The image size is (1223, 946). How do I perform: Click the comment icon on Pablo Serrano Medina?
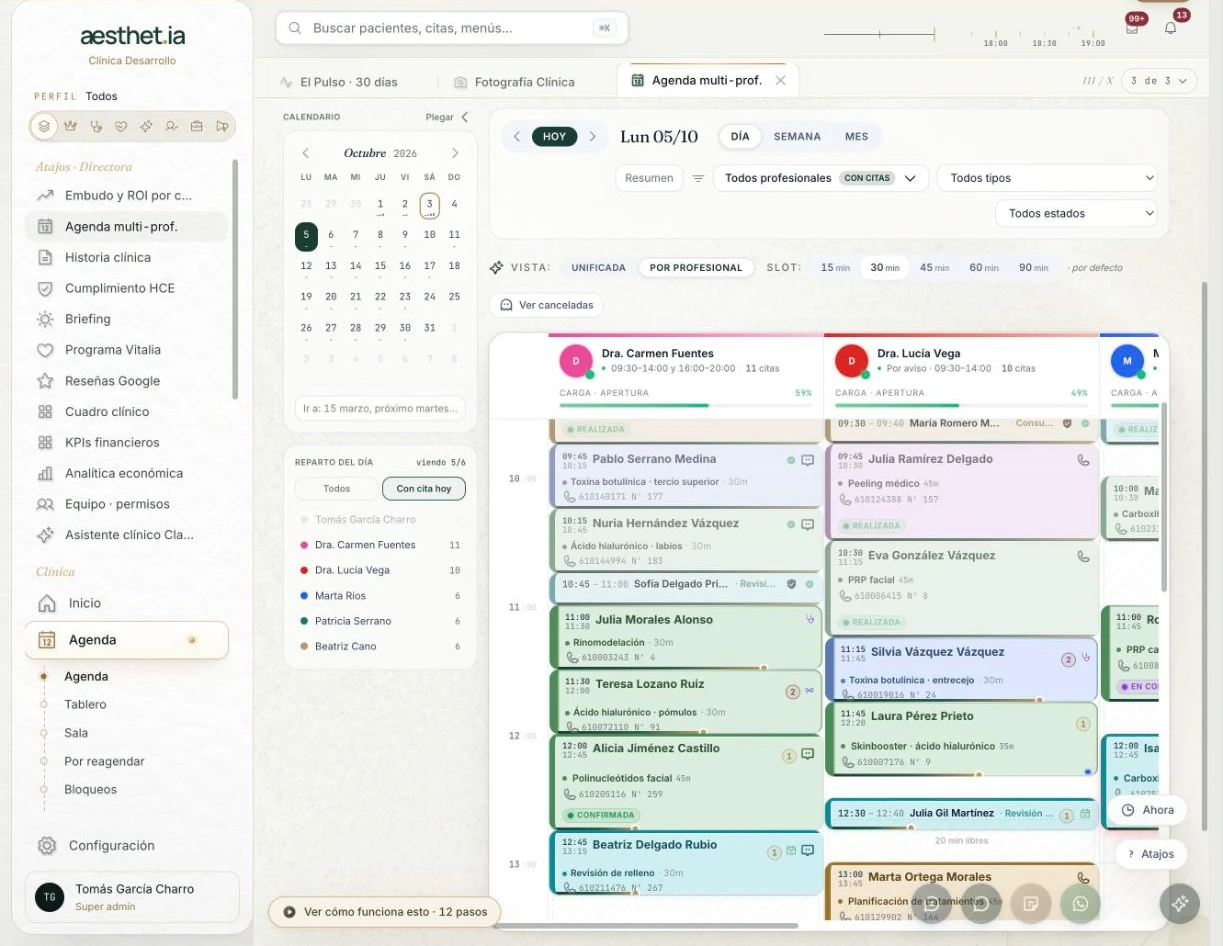[x=808, y=460]
